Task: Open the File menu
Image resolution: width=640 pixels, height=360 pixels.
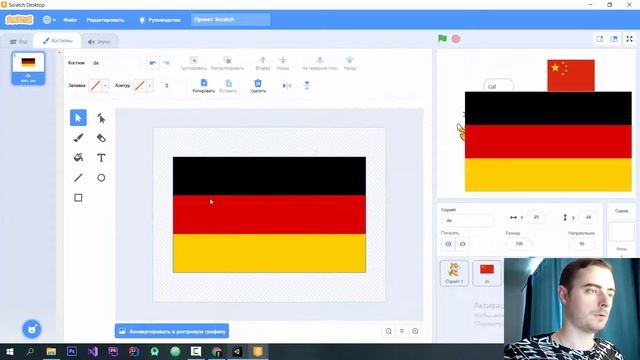Action: click(70, 20)
